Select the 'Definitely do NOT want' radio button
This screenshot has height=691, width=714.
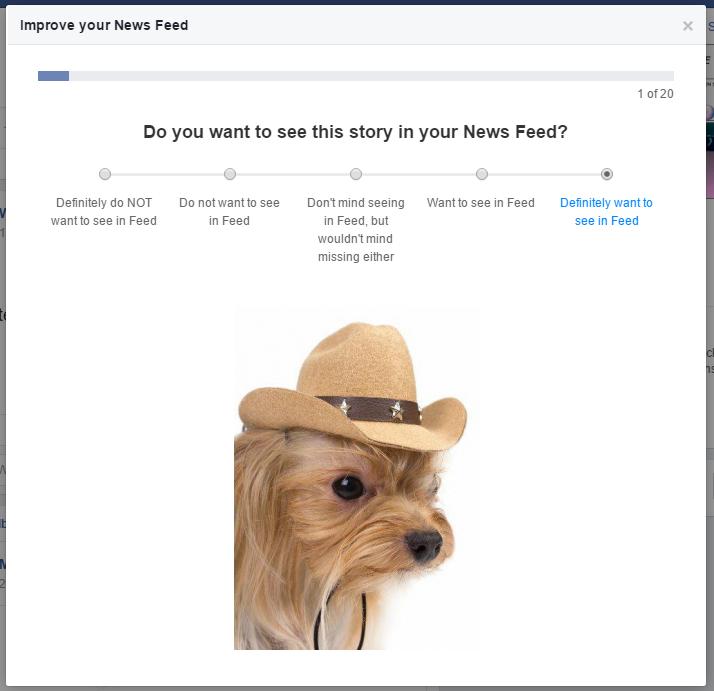tap(105, 174)
